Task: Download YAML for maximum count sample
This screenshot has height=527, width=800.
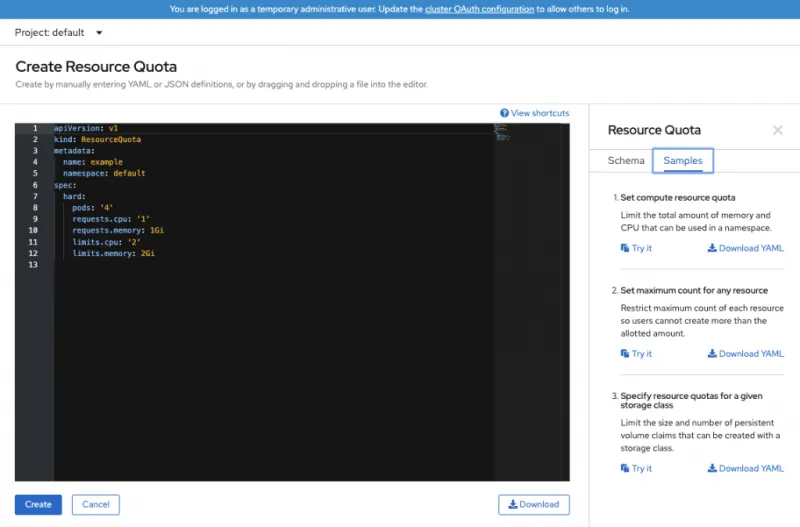Action: (745, 353)
